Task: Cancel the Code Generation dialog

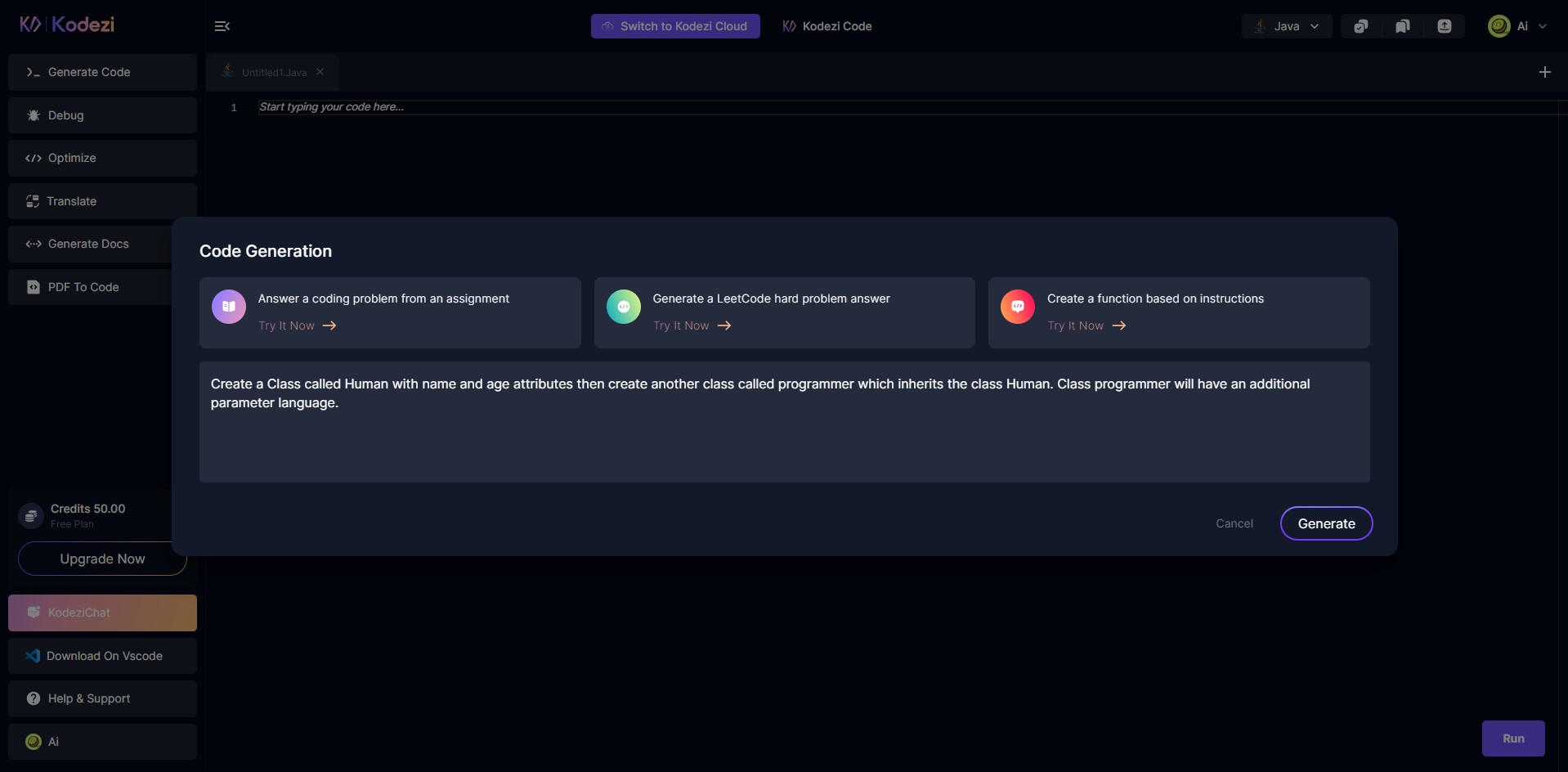Action: click(1234, 523)
